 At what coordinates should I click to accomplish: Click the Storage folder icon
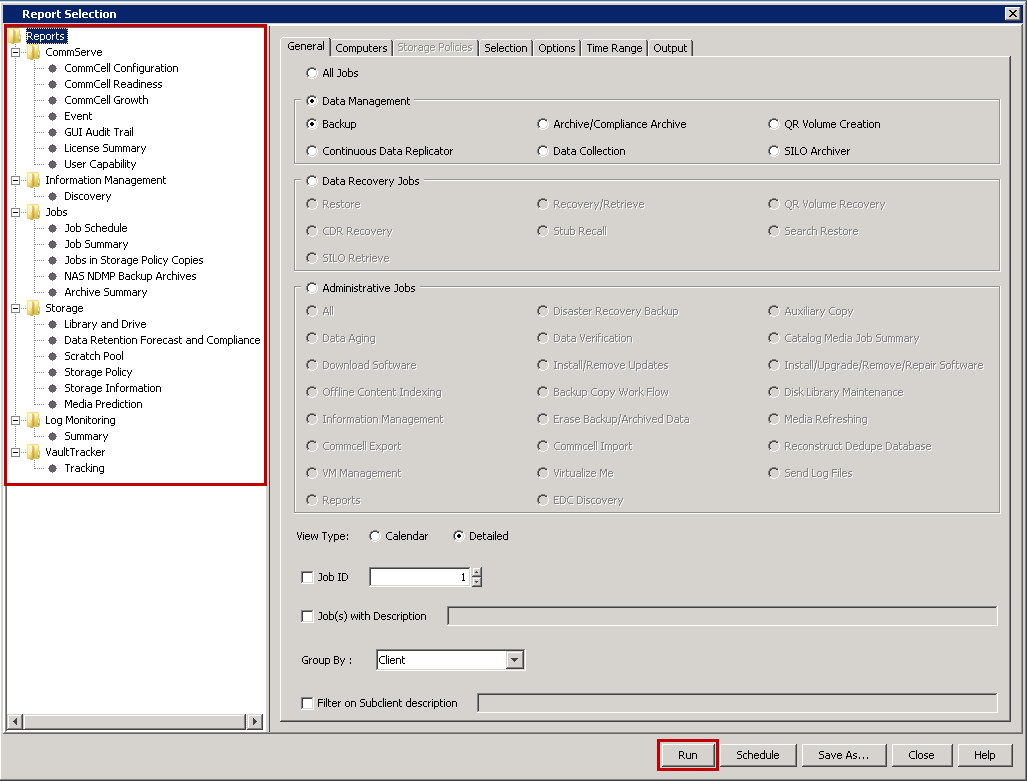[33, 308]
